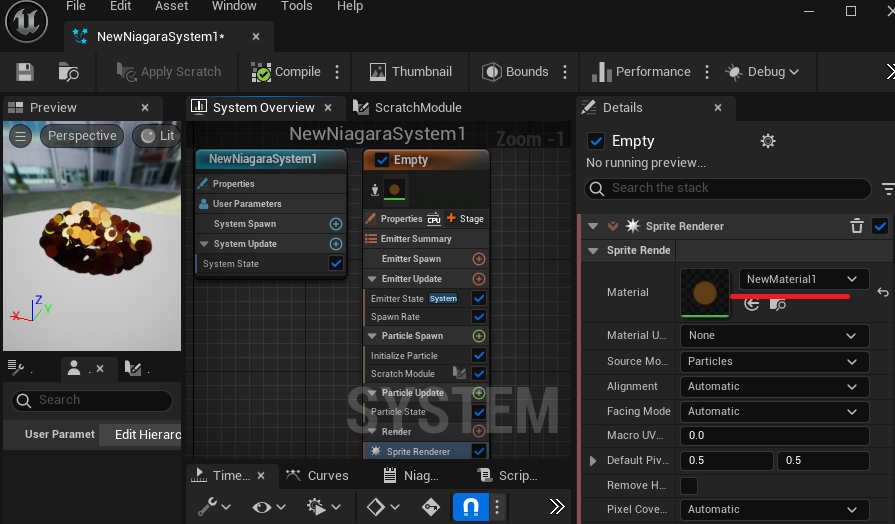Screen dimensions: 895x524
Task: Close the Preview panel tab
Action: click(x=145, y=107)
